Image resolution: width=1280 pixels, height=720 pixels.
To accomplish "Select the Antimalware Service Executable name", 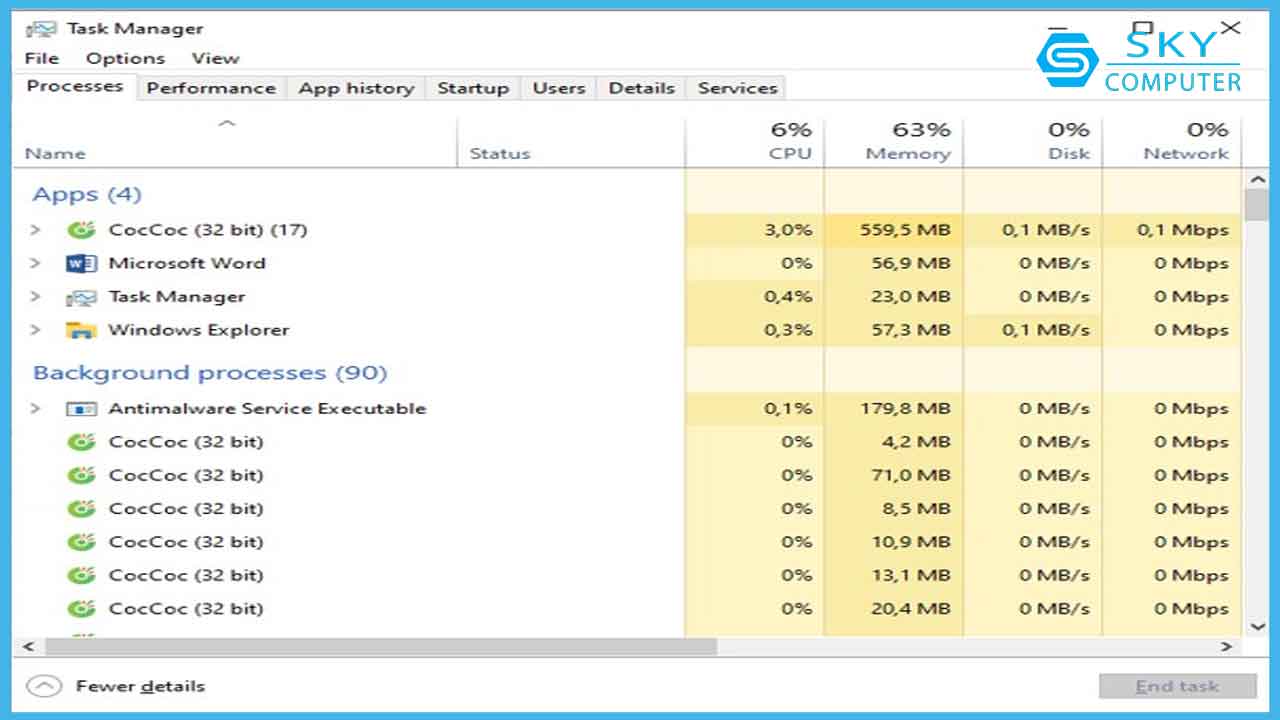I will point(267,409).
